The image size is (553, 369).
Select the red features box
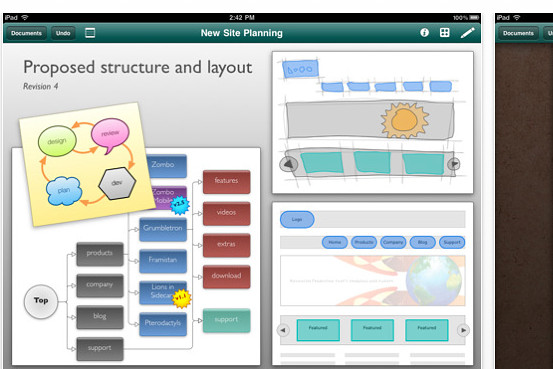coord(226,181)
